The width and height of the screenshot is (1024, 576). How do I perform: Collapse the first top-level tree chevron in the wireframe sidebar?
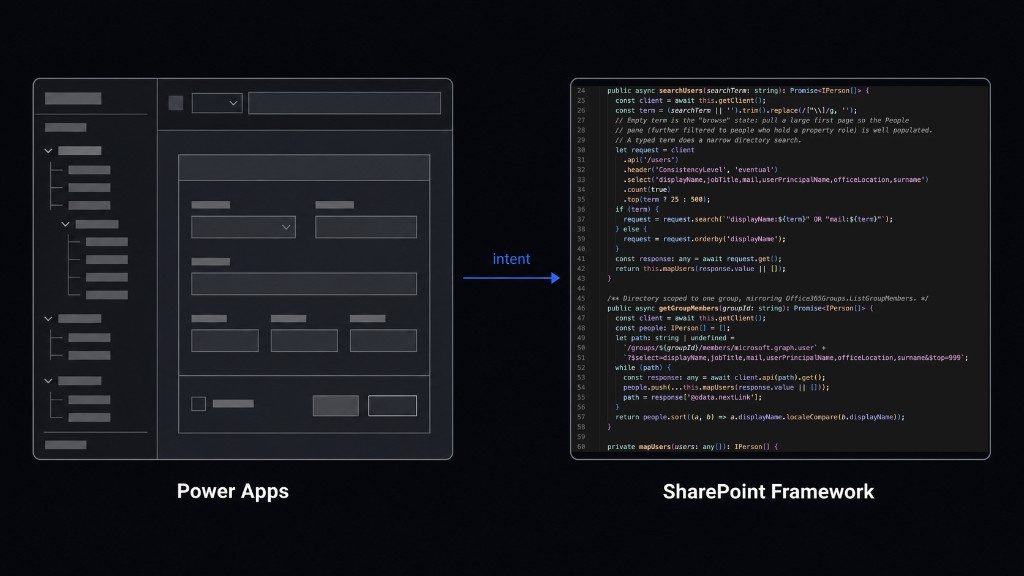(x=48, y=151)
